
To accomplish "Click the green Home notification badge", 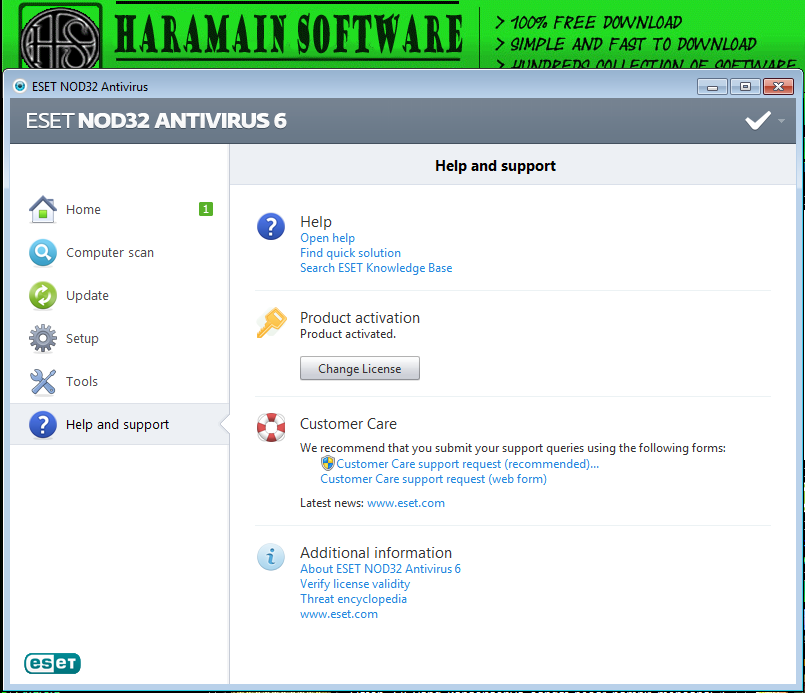I will click(x=206, y=209).
